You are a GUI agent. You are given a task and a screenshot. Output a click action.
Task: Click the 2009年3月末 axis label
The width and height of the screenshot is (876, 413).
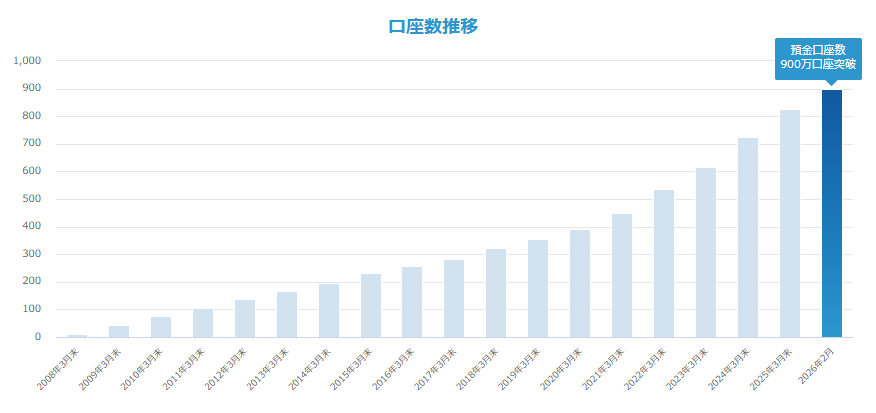tap(101, 369)
